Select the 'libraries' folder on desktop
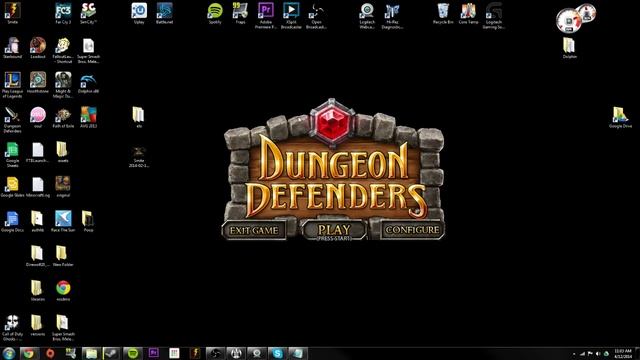This screenshot has width=640, height=360. 38,290
